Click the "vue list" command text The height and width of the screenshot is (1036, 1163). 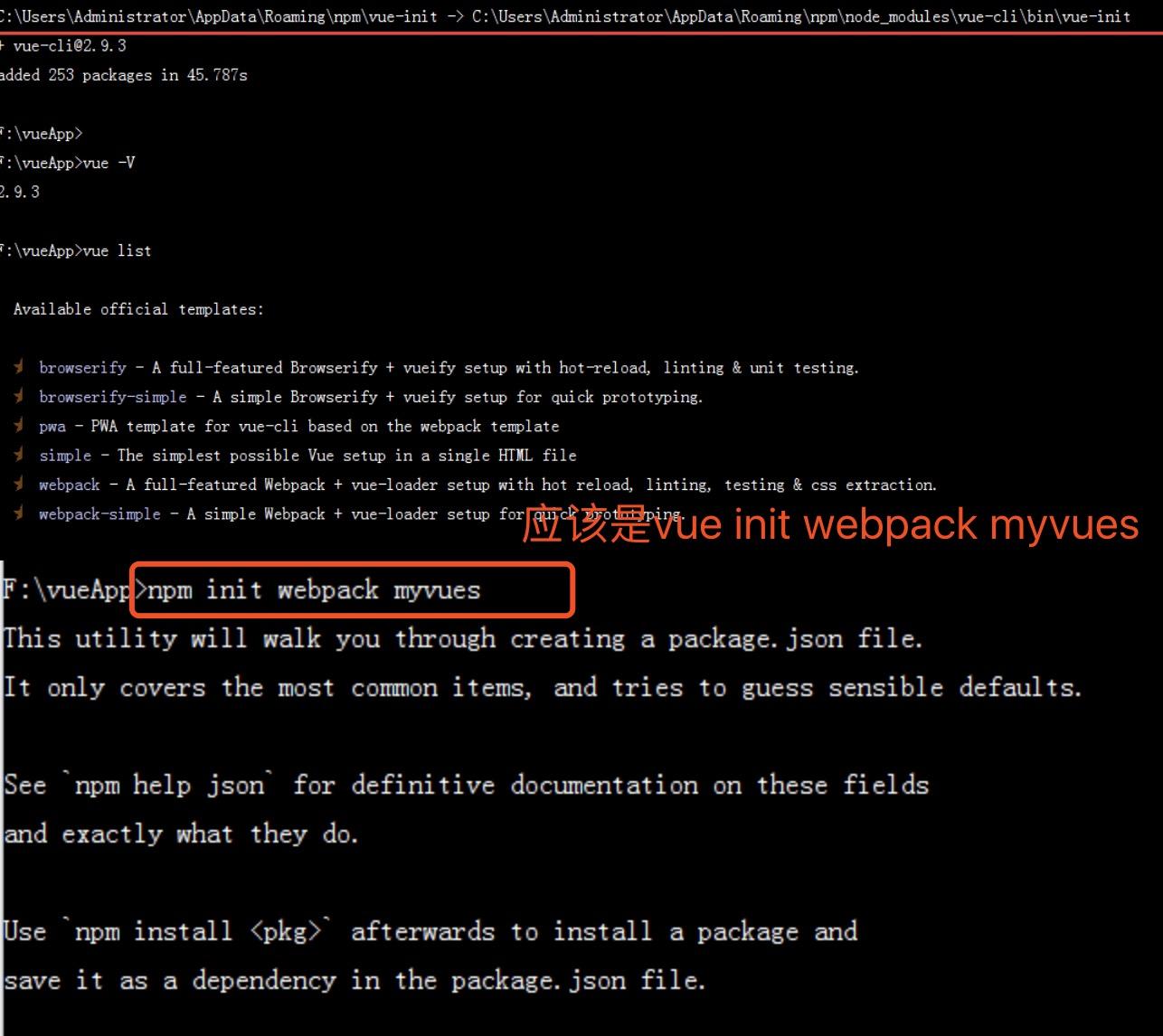pyautogui.click(x=117, y=250)
